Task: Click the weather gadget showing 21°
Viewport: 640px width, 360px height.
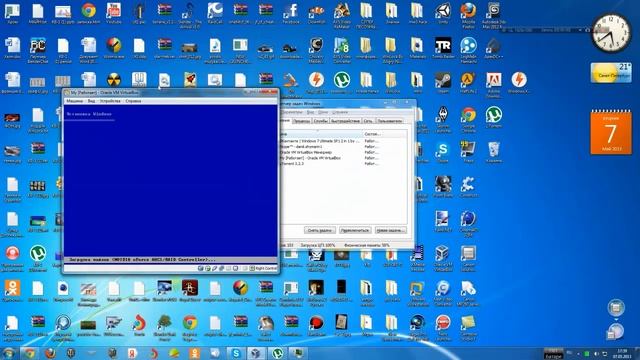Action: click(611, 72)
